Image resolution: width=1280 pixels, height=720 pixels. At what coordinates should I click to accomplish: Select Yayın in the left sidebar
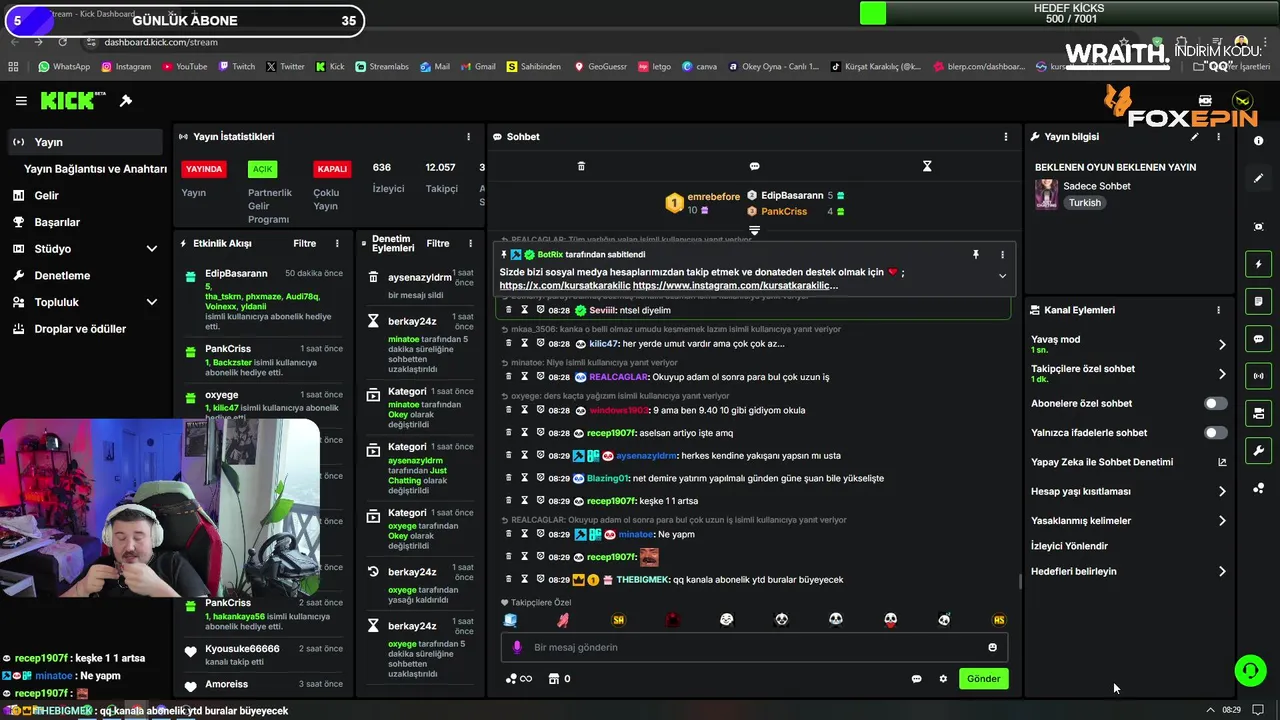pos(85,142)
